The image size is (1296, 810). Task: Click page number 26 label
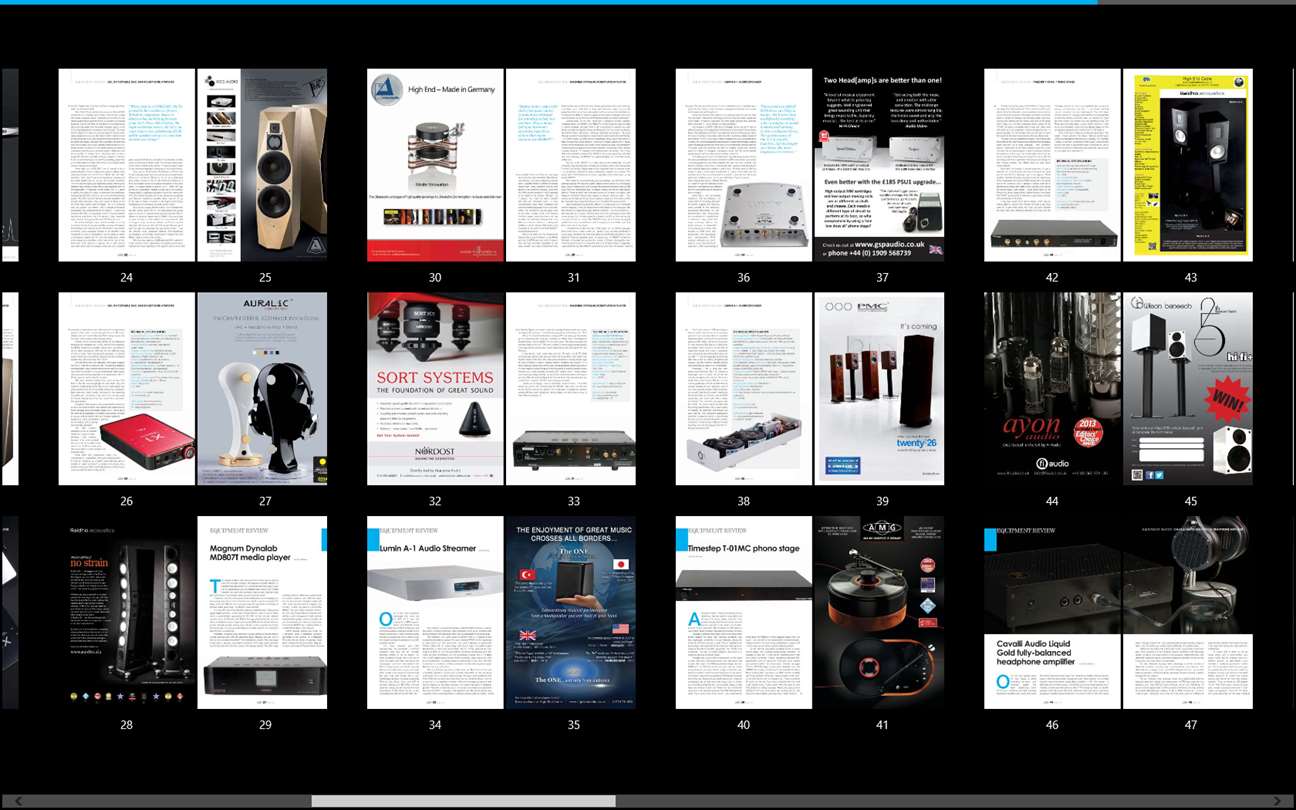126,501
